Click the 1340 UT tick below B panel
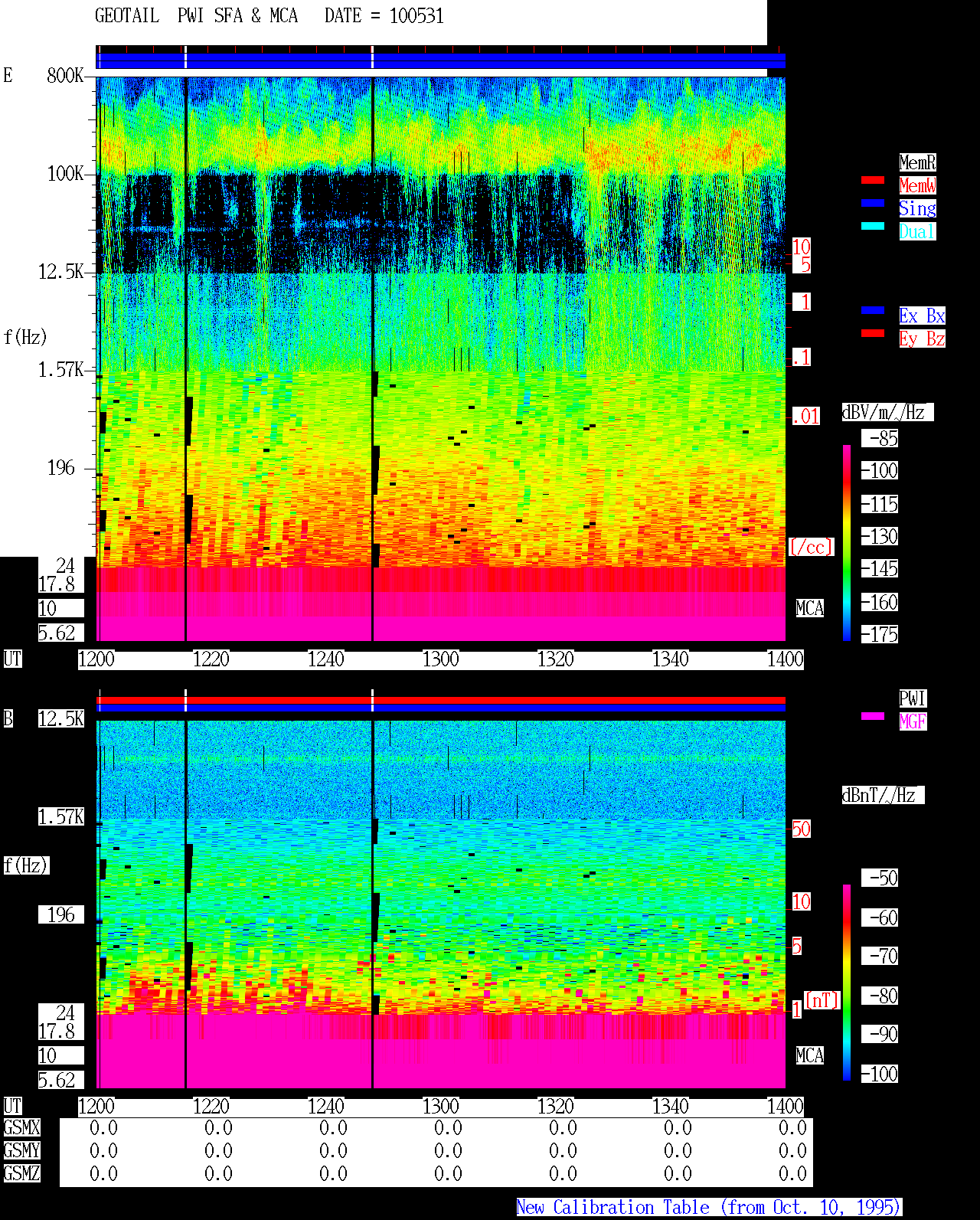The image size is (980, 1220). [x=671, y=1107]
